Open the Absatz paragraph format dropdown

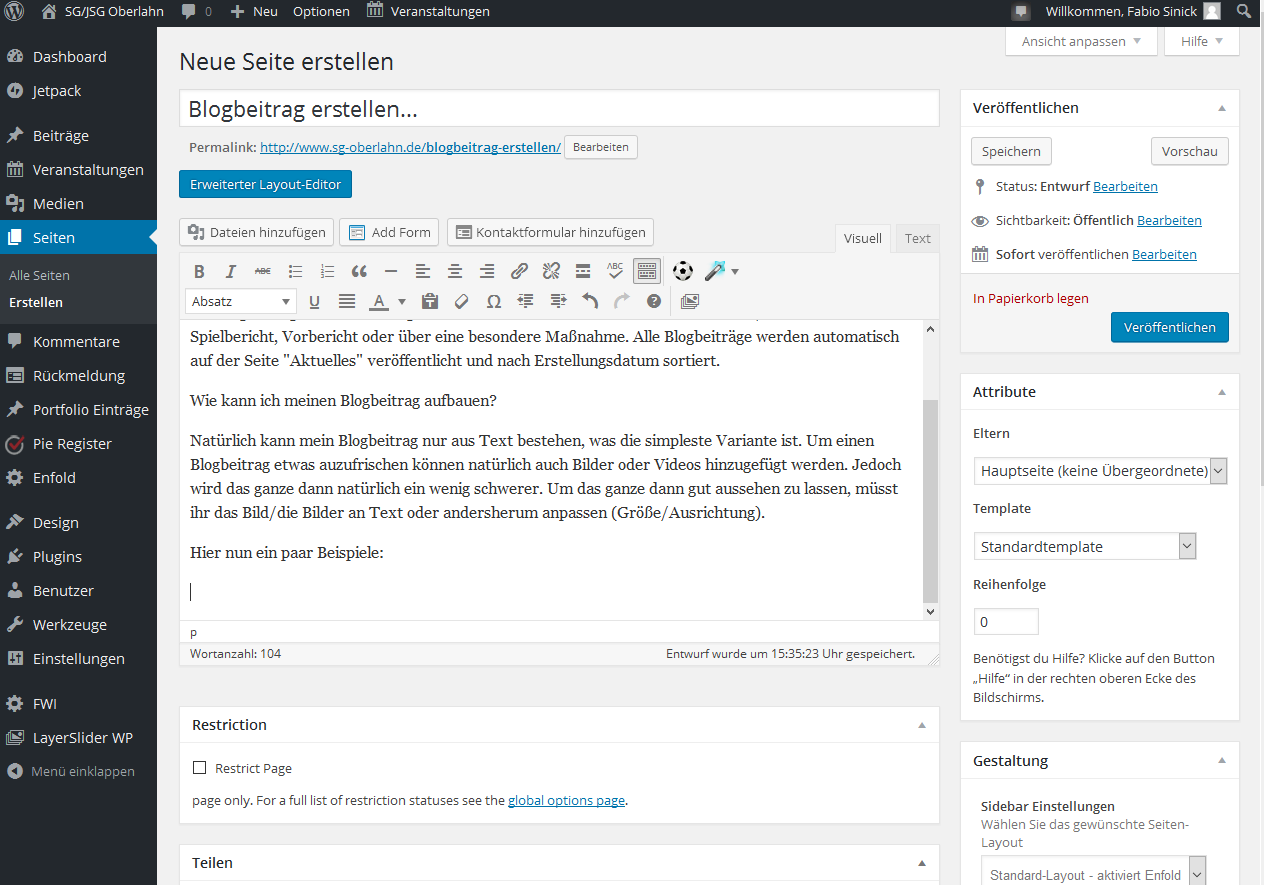(240, 301)
